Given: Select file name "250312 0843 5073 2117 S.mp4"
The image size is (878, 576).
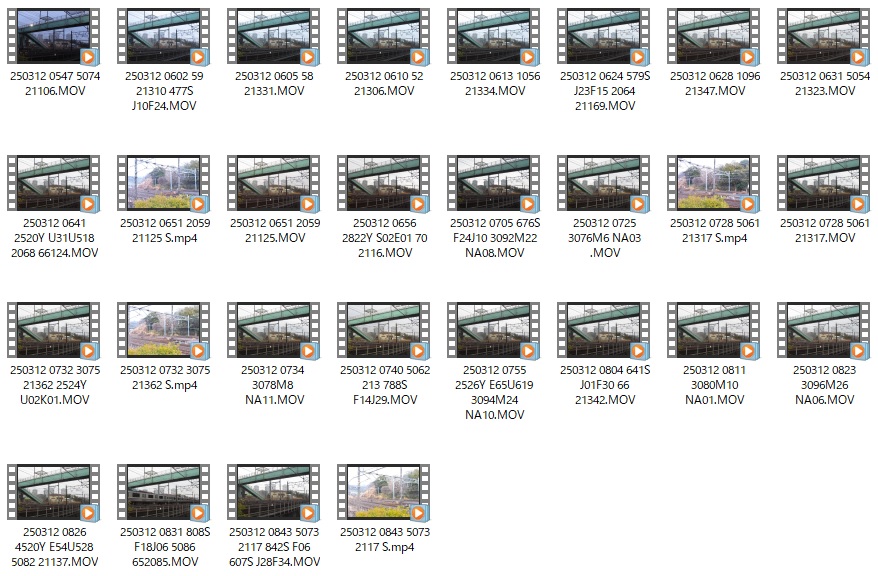Looking at the screenshot, I should pos(385,539).
